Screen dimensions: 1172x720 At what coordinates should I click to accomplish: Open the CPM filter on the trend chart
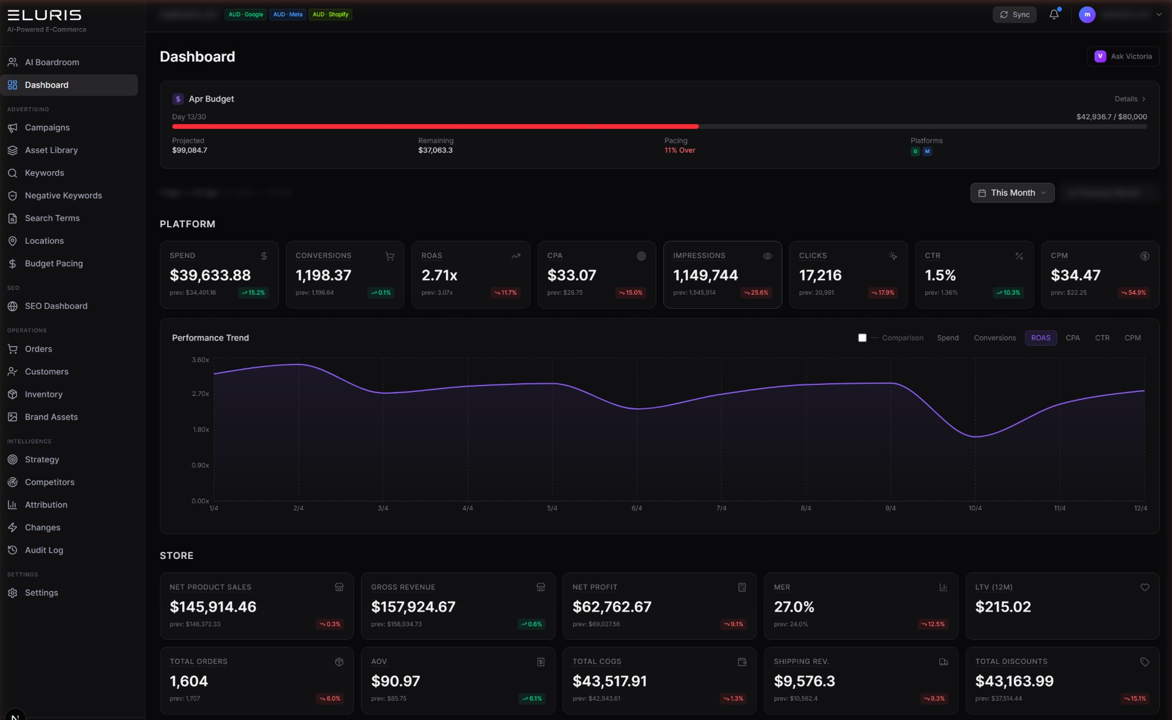(x=1133, y=337)
